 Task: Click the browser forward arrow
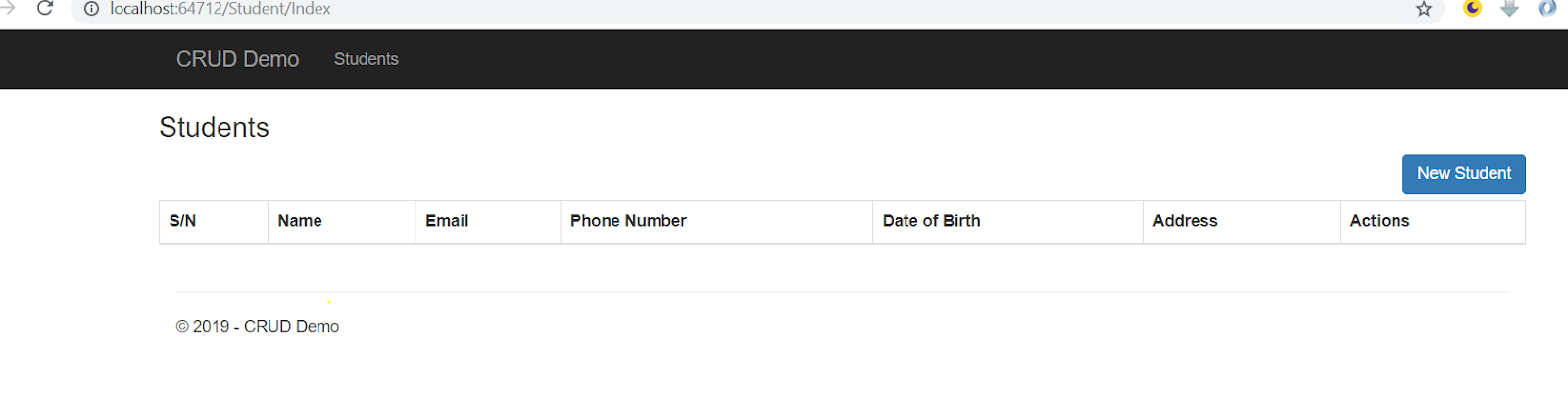[8, 8]
